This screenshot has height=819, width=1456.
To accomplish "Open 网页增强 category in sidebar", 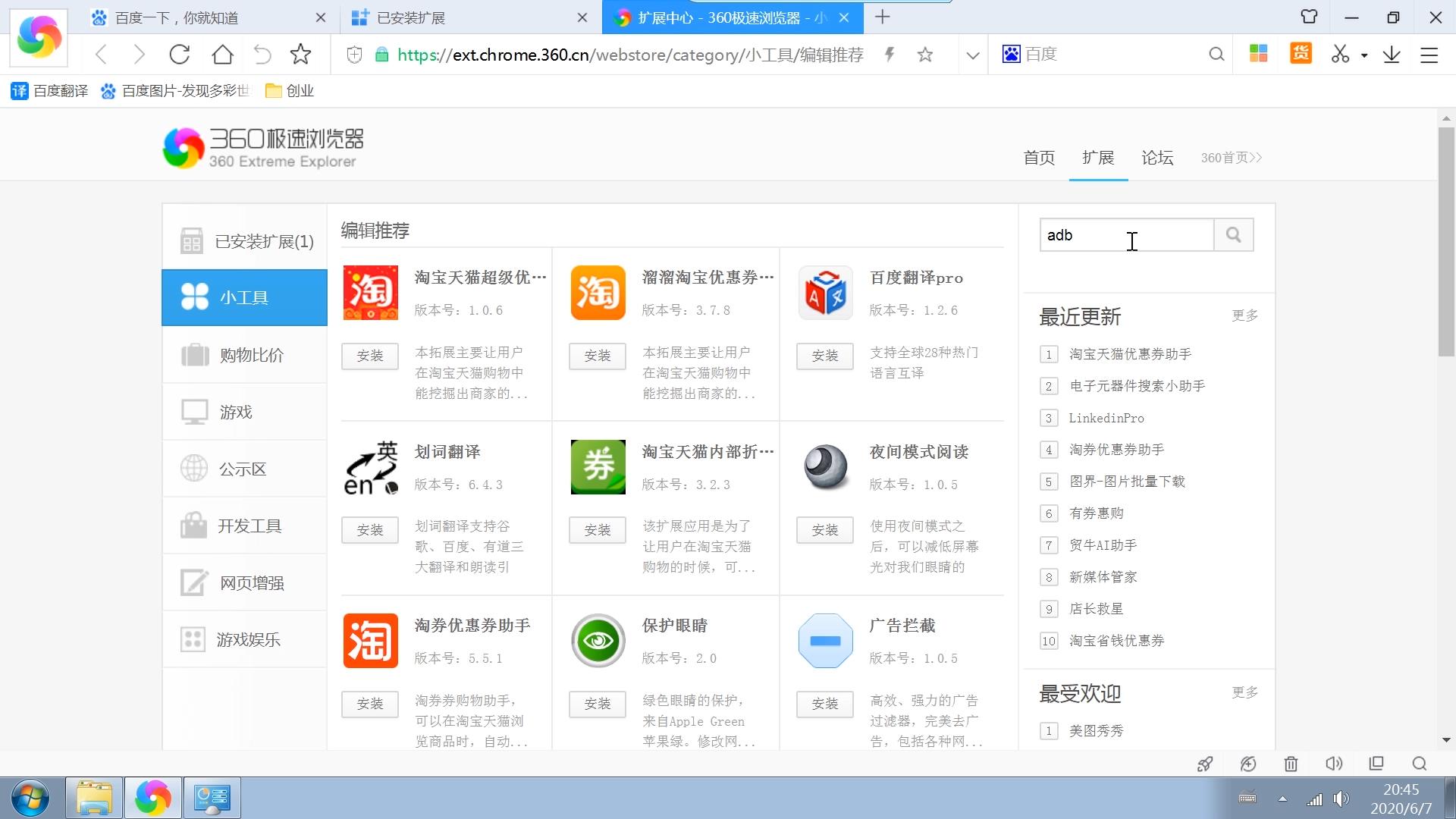I will [x=244, y=582].
